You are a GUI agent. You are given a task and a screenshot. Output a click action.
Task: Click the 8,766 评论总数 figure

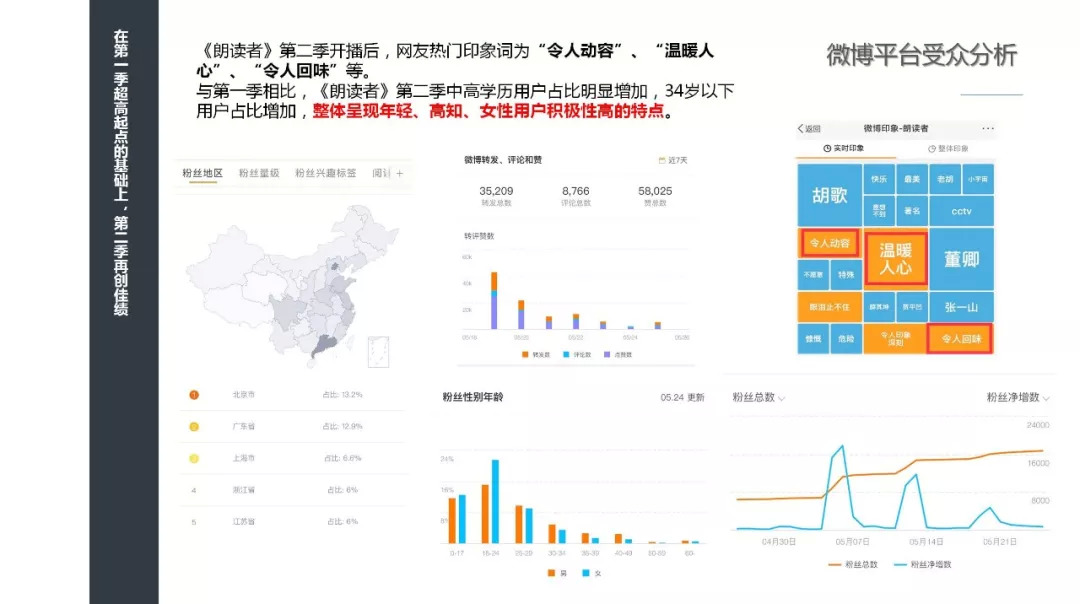(x=576, y=196)
